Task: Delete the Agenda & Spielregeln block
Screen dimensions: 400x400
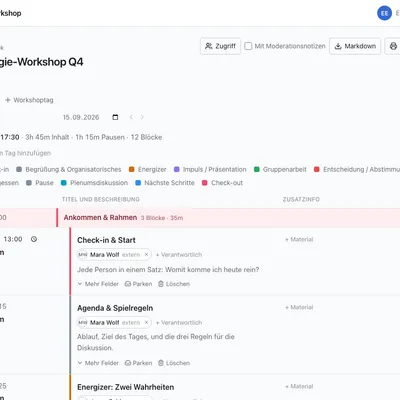Action: (x=174, y=363)
